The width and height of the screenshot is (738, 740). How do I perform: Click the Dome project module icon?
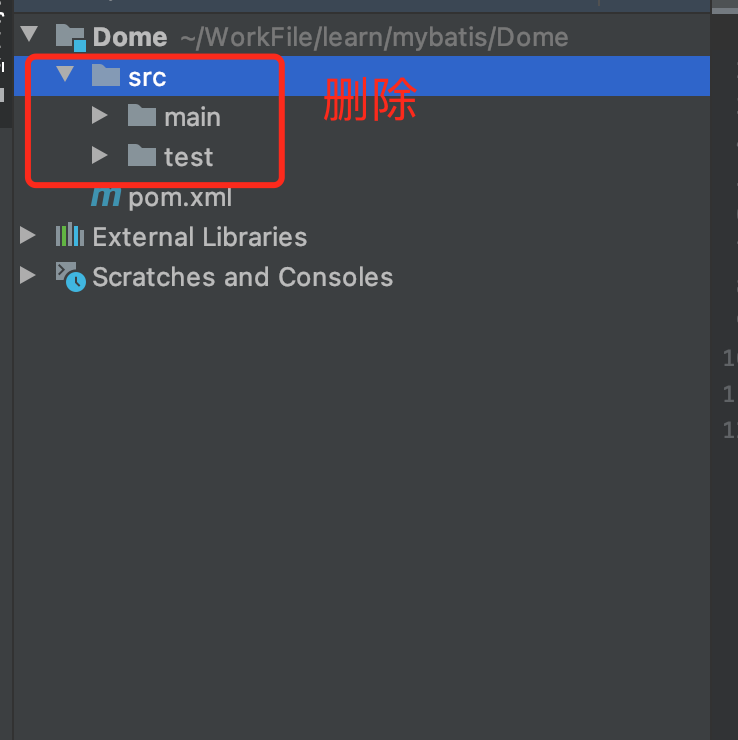(x=71, y=37)
